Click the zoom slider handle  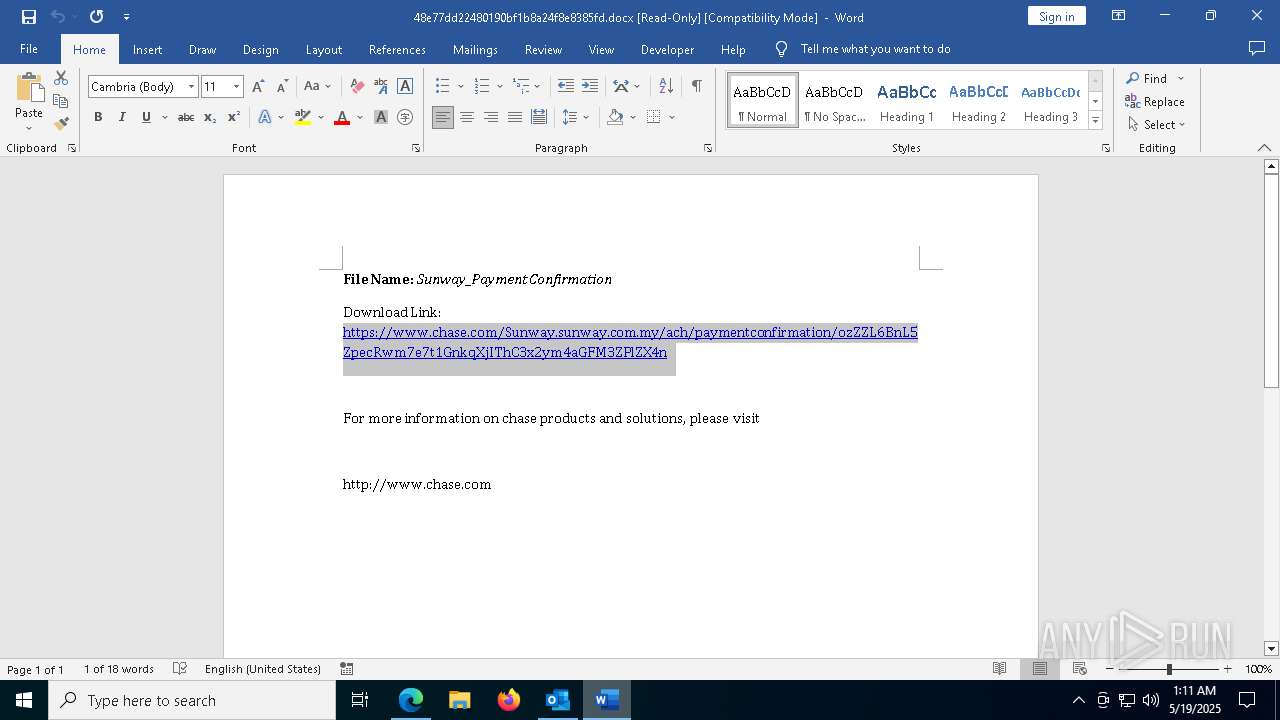(1169, 669)
